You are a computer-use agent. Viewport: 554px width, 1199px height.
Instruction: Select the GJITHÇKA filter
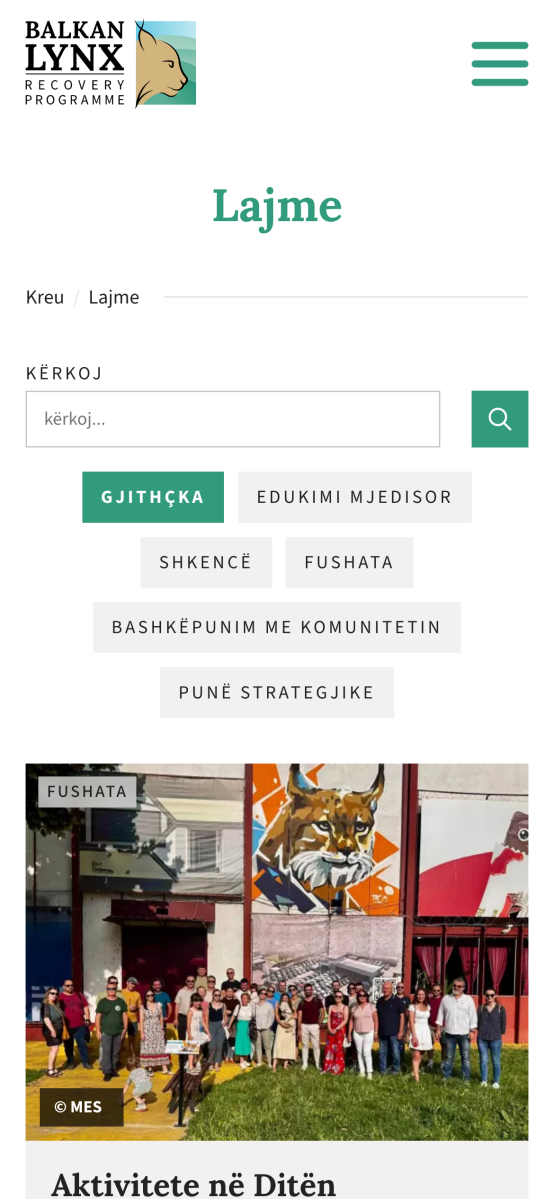coord(153,497)
